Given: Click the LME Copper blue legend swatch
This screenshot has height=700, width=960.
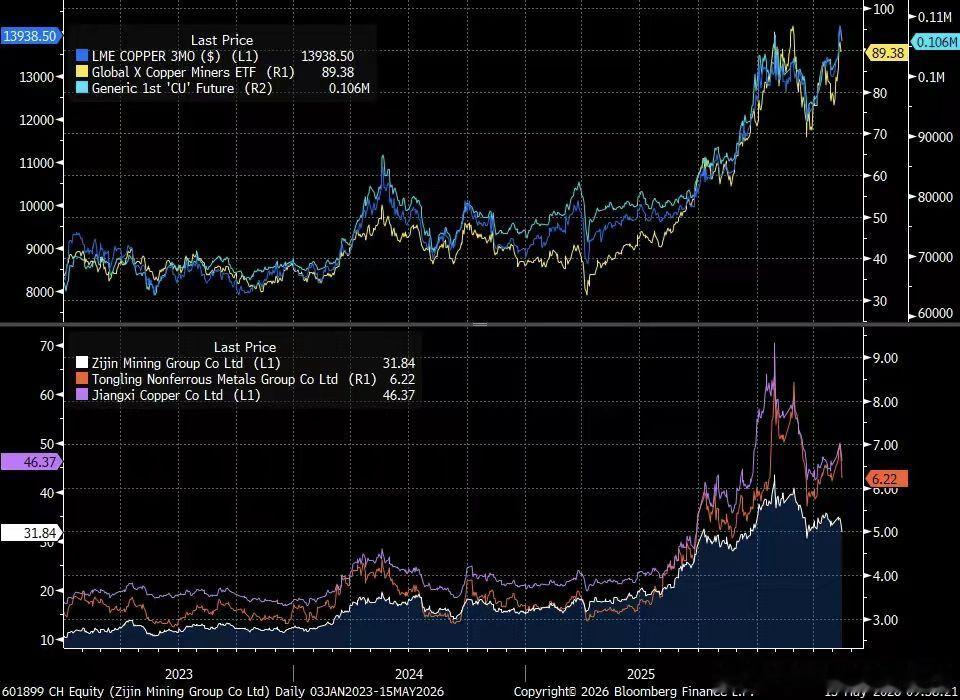Looking at the screenshot, I should pos(83,56).
